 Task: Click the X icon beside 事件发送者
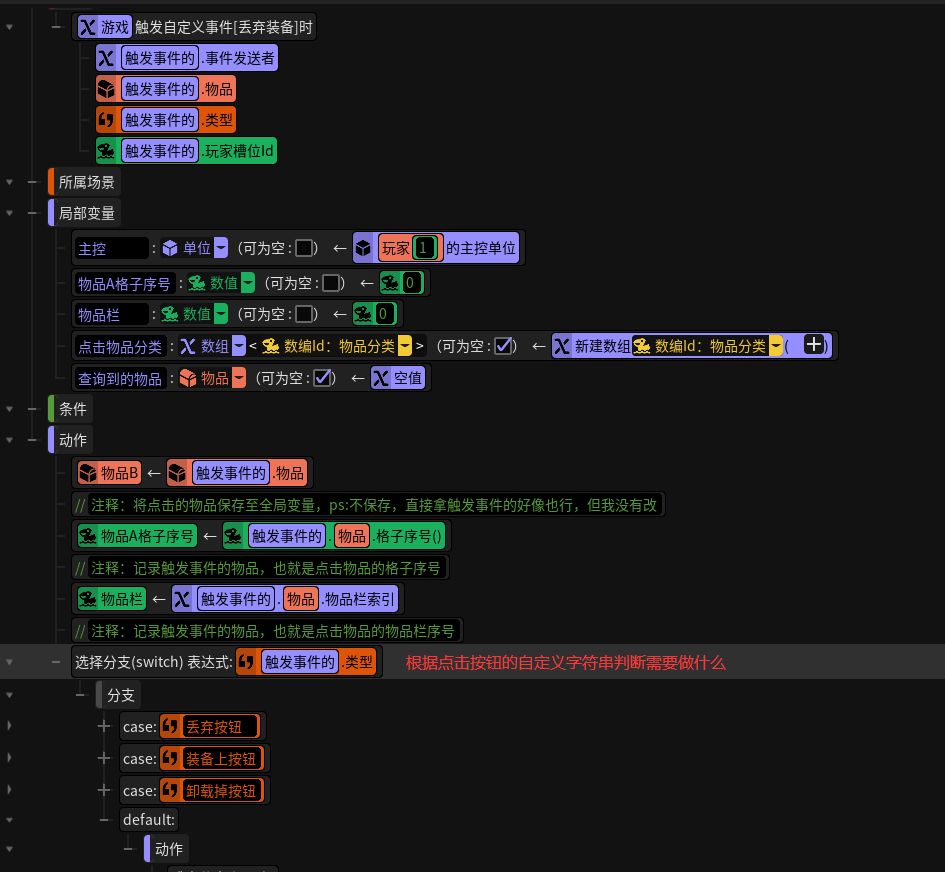click(x=106, y=58)
